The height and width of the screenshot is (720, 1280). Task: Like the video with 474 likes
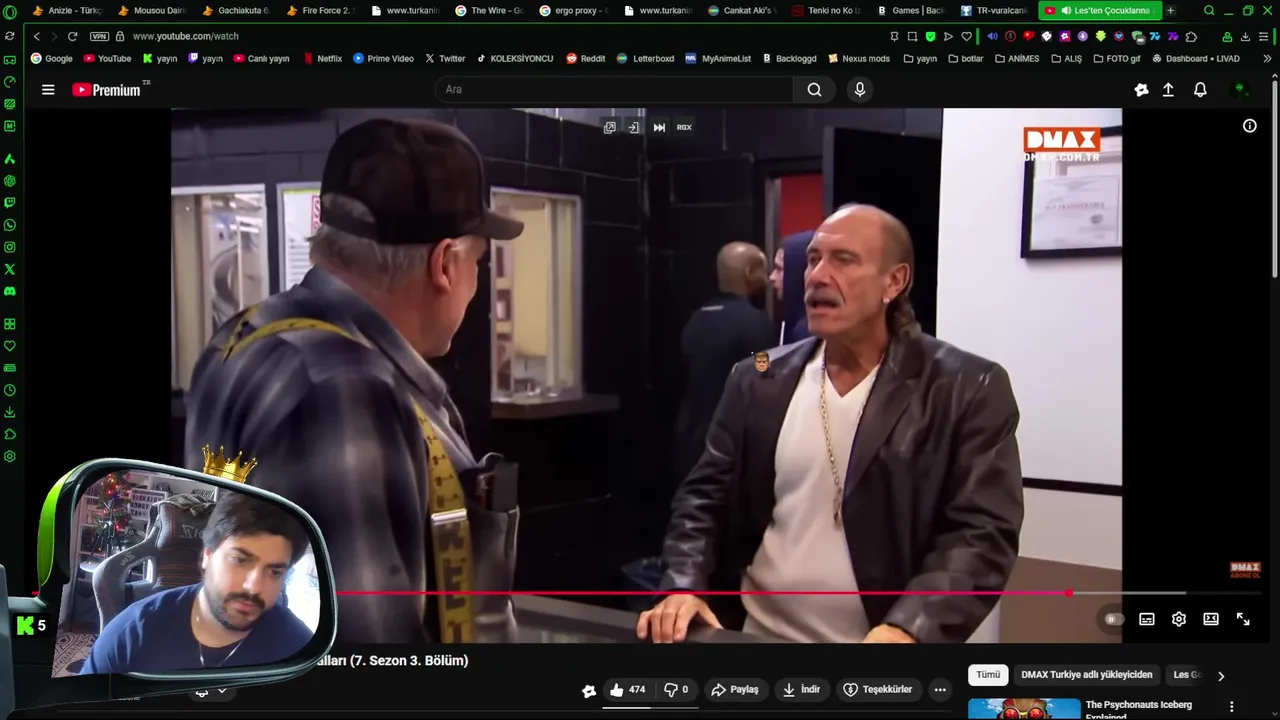[x=628, y=689]
